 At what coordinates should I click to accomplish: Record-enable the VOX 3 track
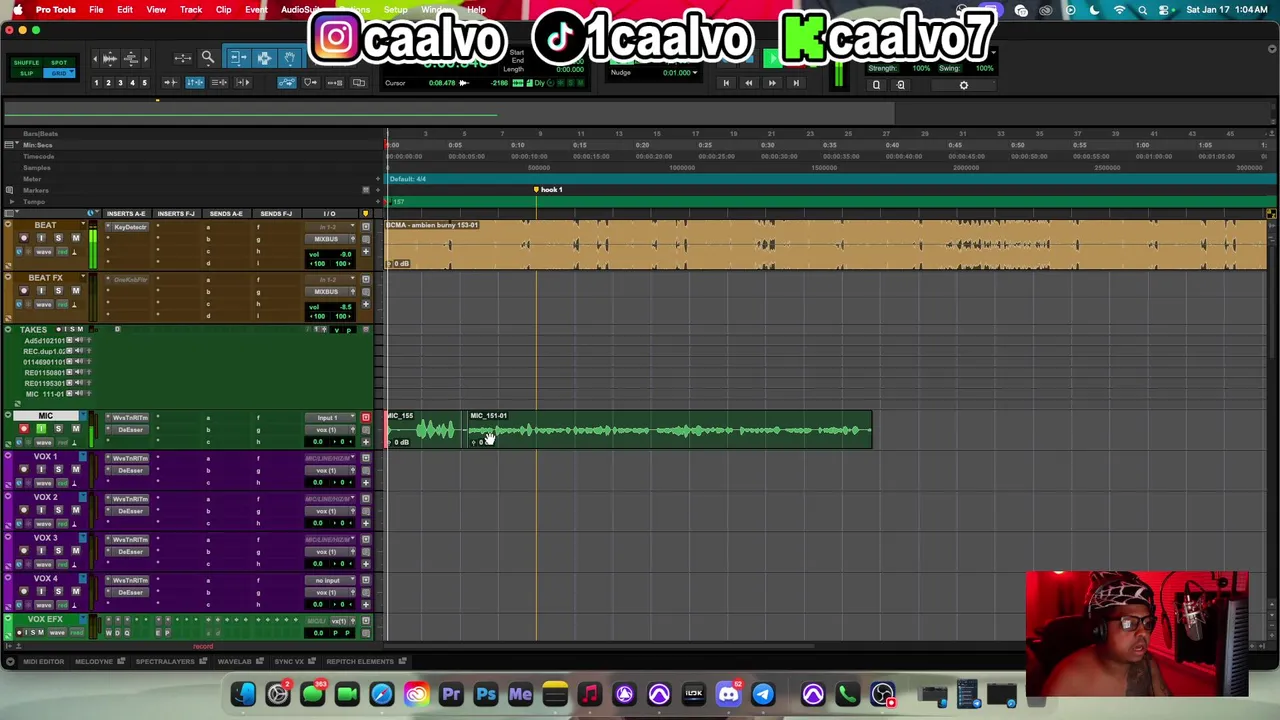tap(24, 551)
